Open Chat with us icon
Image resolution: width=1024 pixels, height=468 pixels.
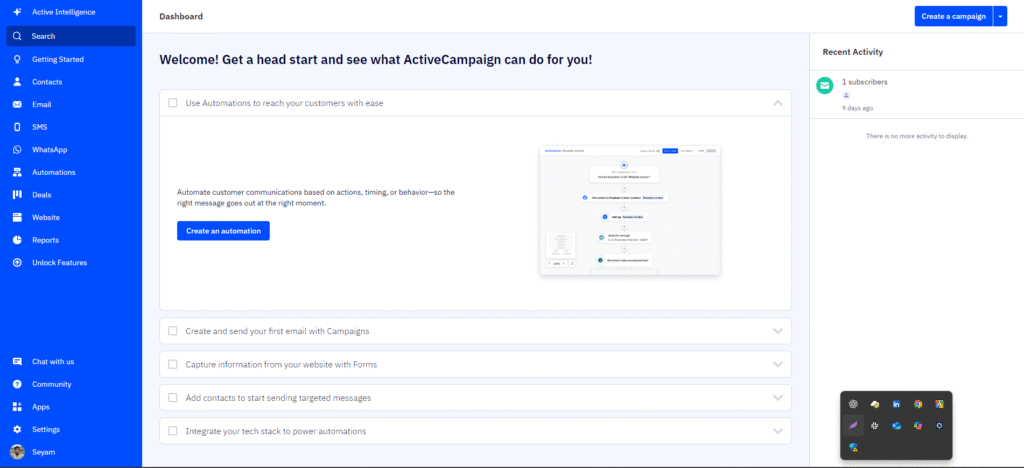[18, 362]
